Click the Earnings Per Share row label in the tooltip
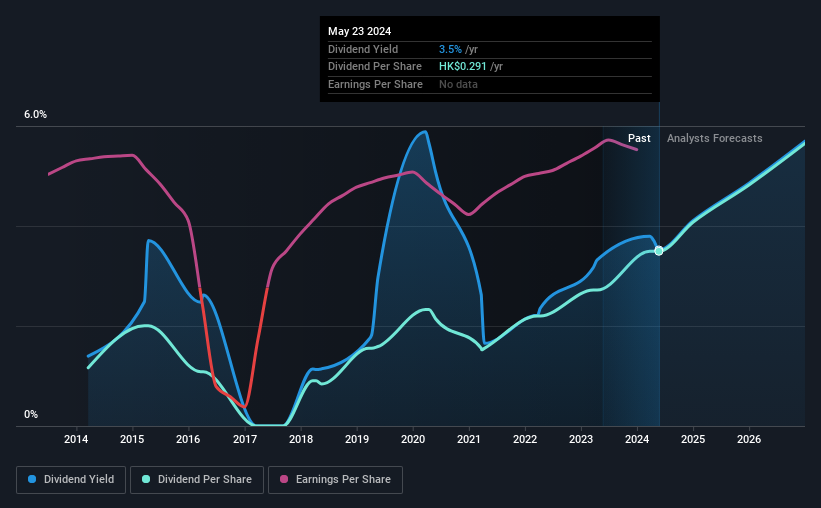 [x=375, y=84]
